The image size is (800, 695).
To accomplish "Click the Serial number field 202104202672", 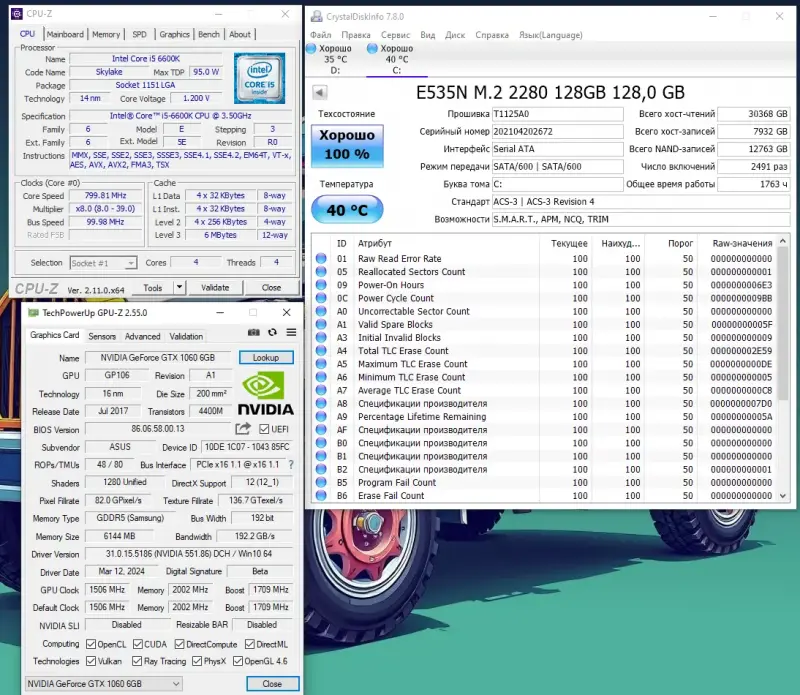I will coord(557,131).
